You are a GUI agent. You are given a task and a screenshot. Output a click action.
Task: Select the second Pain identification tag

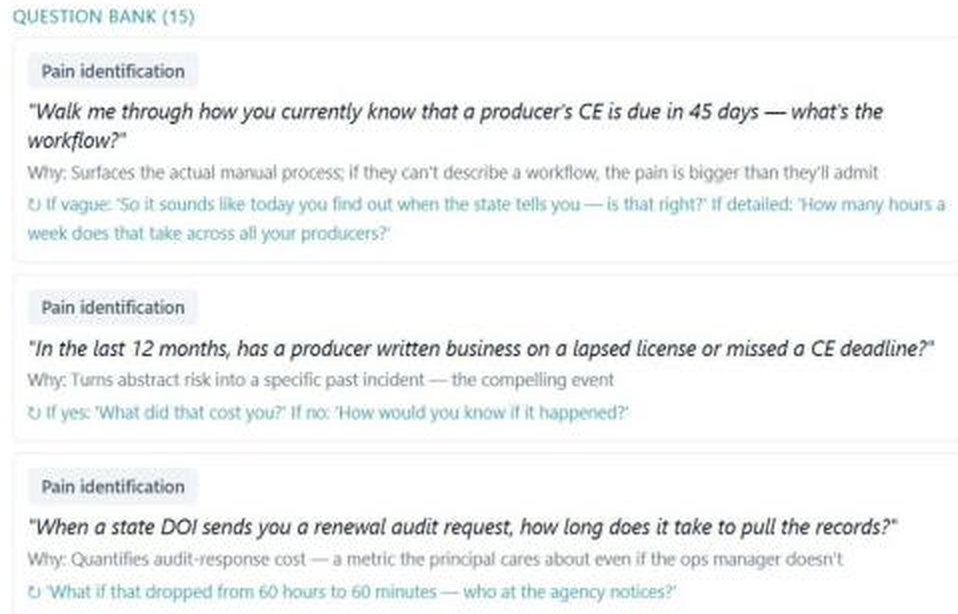point(112,307)
